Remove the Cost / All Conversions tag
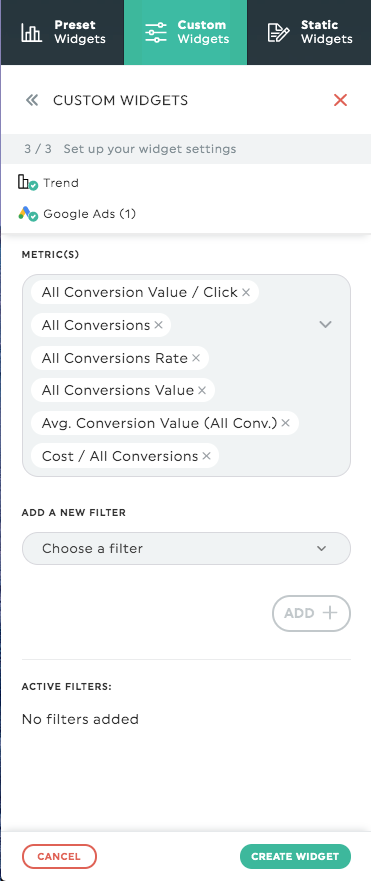This screenshot has height=881, width=371. 207,456
